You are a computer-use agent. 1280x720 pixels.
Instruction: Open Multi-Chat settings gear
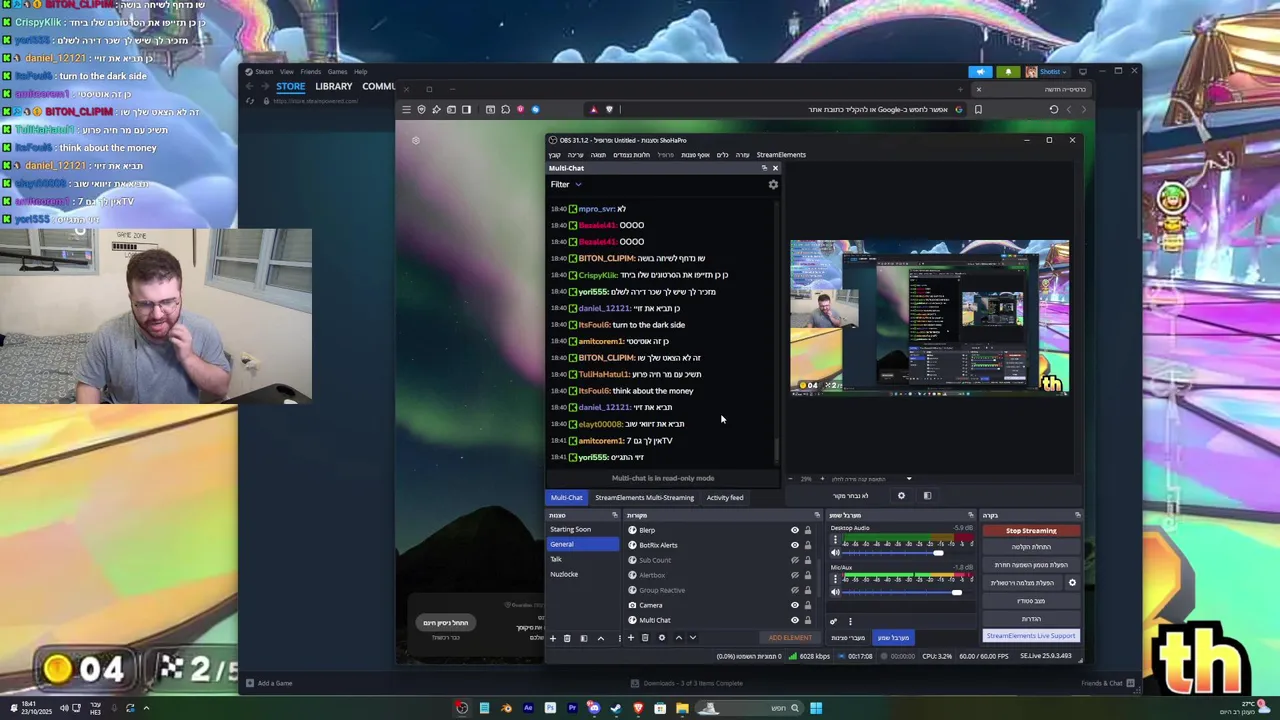[x=772, y=184]
